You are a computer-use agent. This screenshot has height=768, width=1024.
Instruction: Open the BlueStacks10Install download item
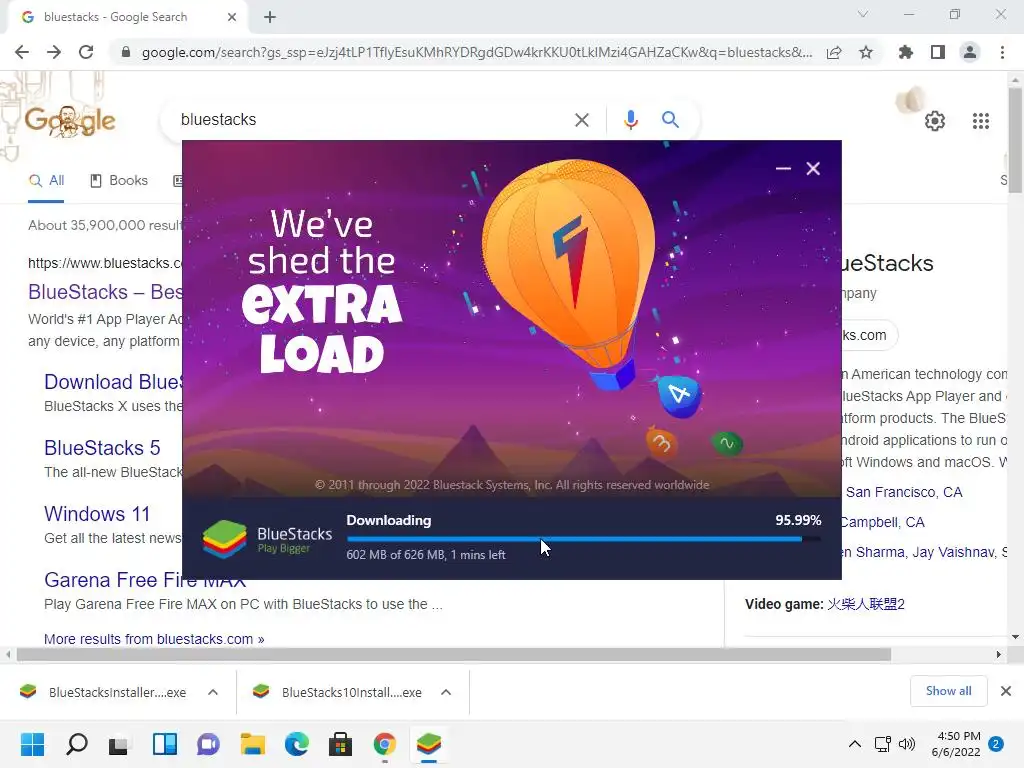click(337, 692)
